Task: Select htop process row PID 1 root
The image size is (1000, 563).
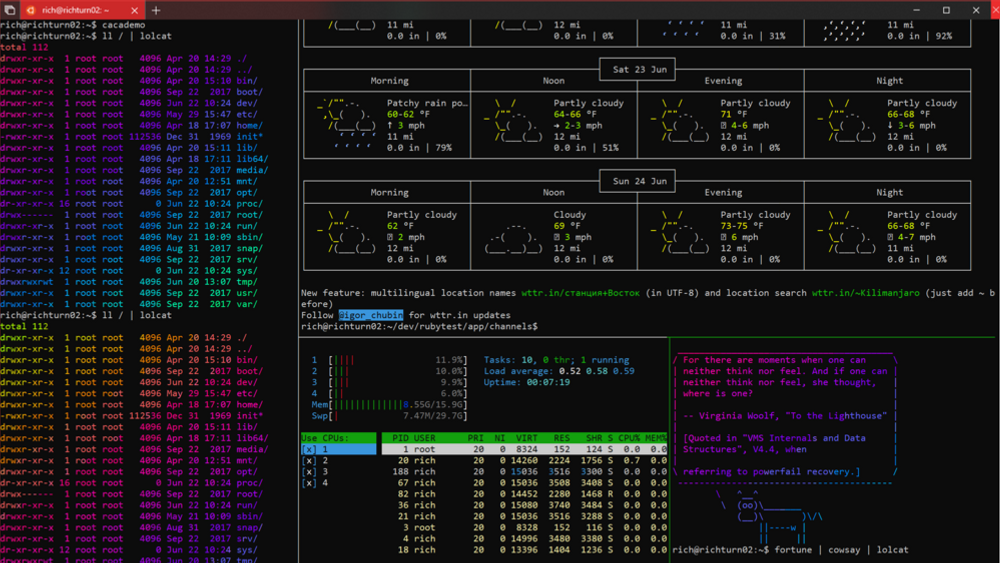Action: click(524, 450)
